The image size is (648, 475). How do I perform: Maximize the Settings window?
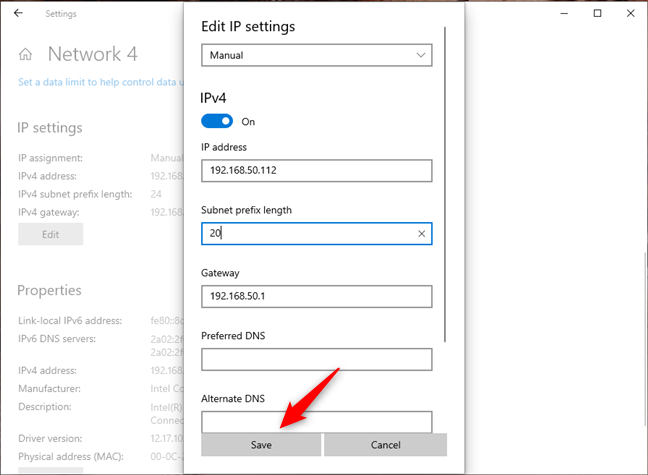[597, 14]
